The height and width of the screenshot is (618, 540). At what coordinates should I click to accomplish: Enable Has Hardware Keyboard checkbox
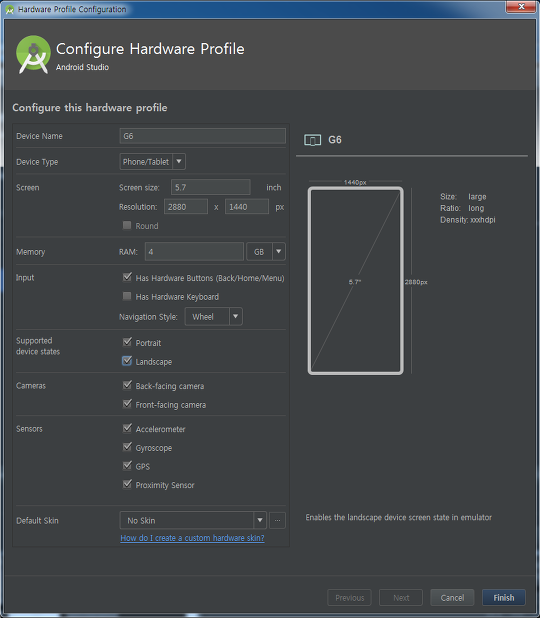click(127, 296)
